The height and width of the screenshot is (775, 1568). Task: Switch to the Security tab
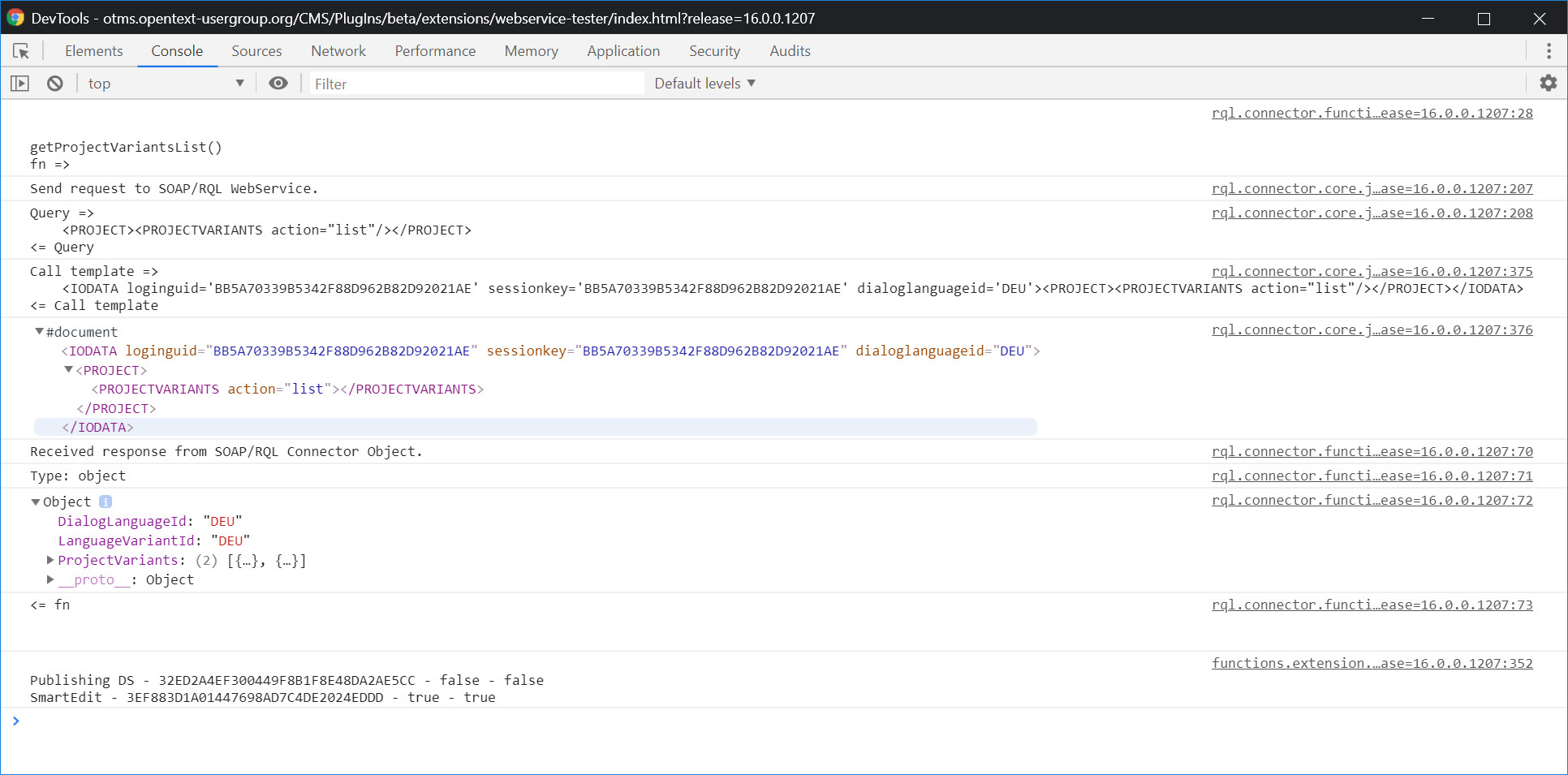714,51
